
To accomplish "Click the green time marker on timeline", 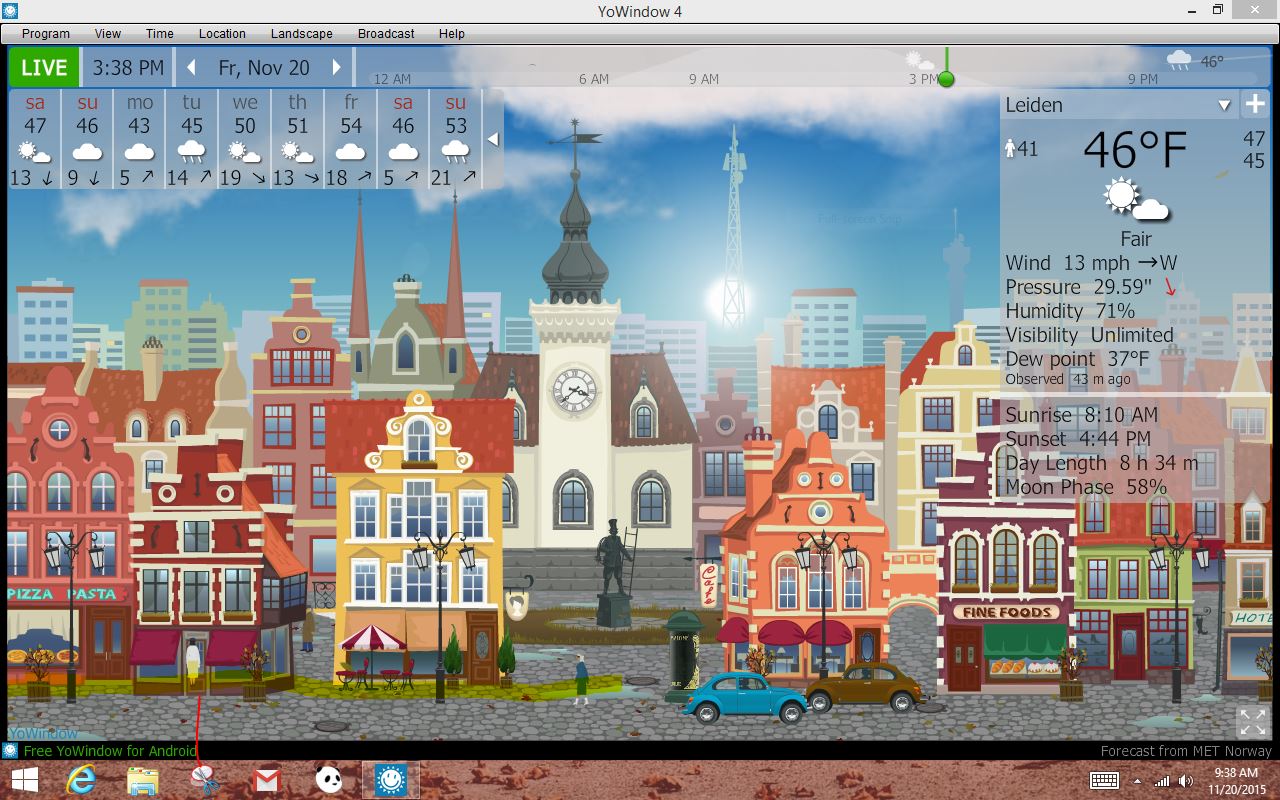I will coord(946,79).
